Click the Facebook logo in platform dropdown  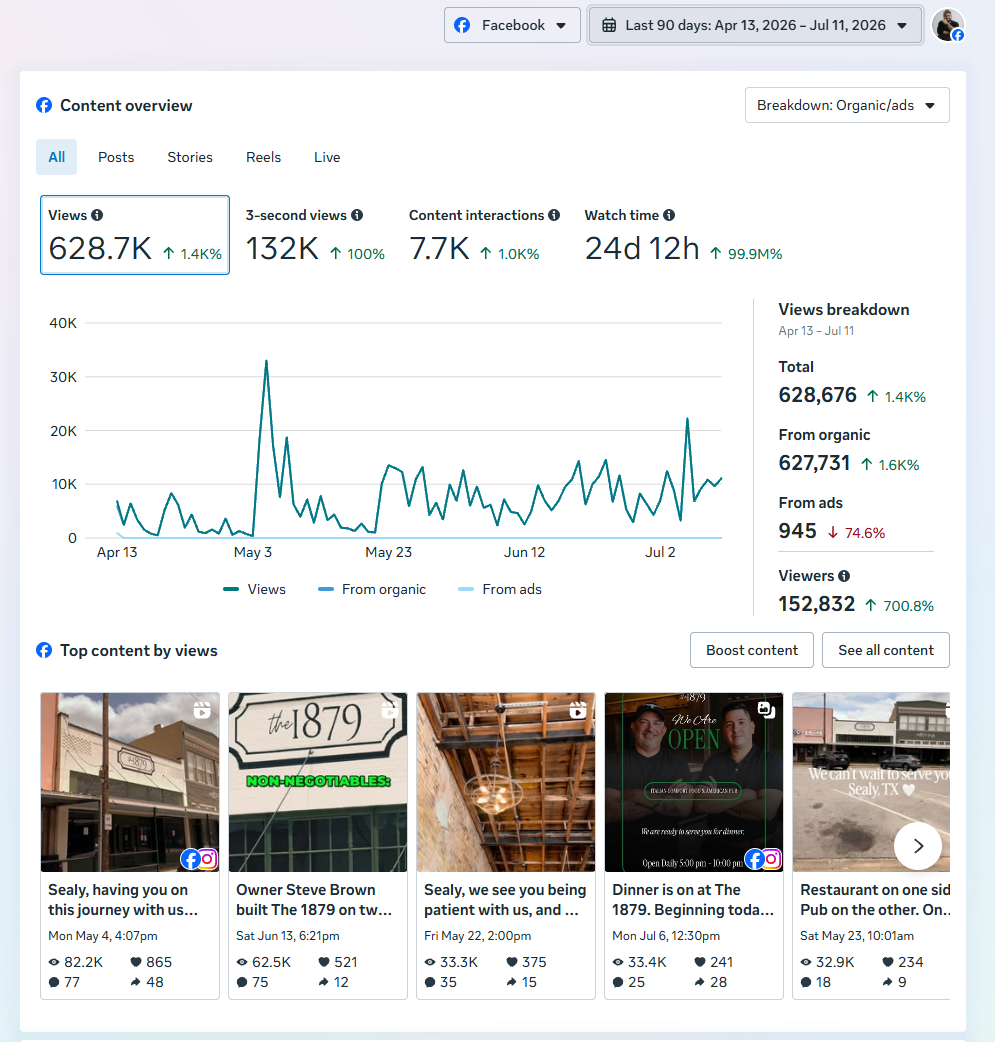point(462,25)
